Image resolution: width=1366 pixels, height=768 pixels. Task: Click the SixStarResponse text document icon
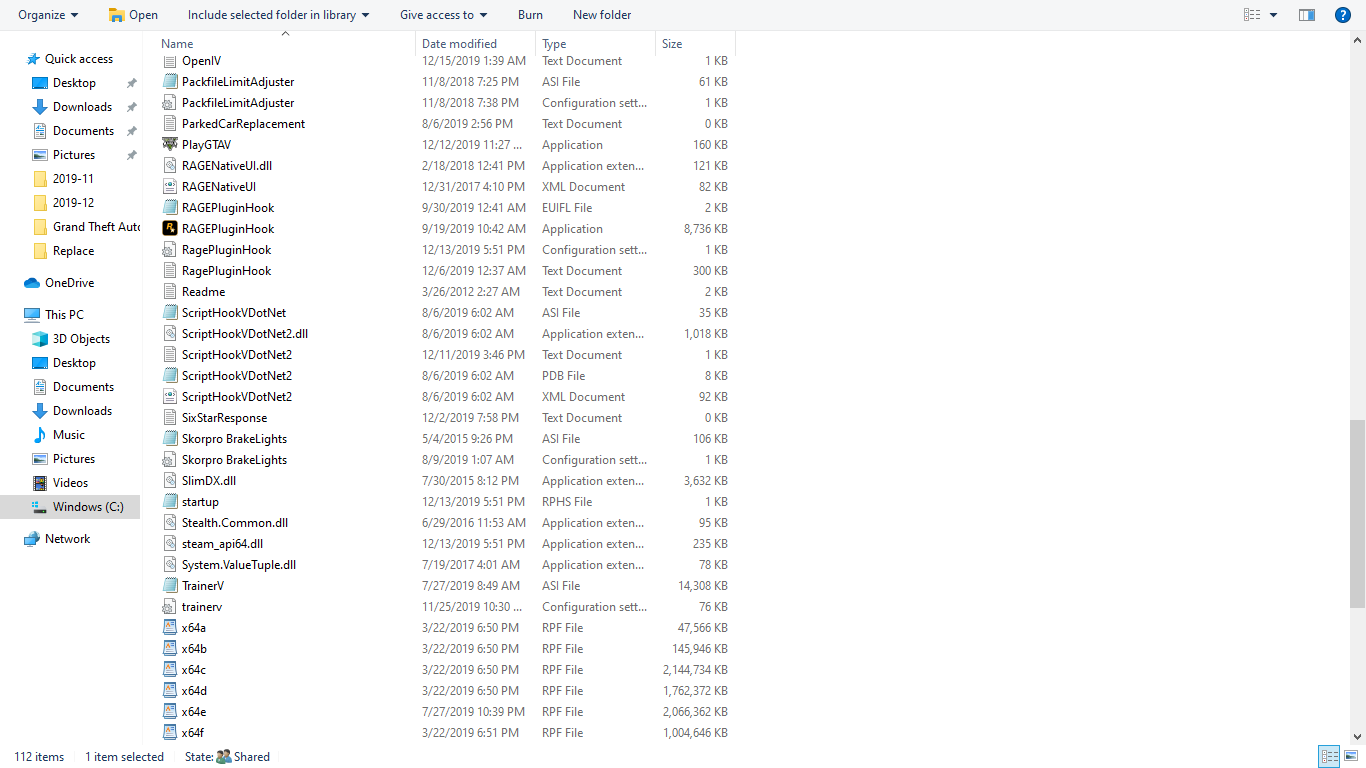(170, 418)
